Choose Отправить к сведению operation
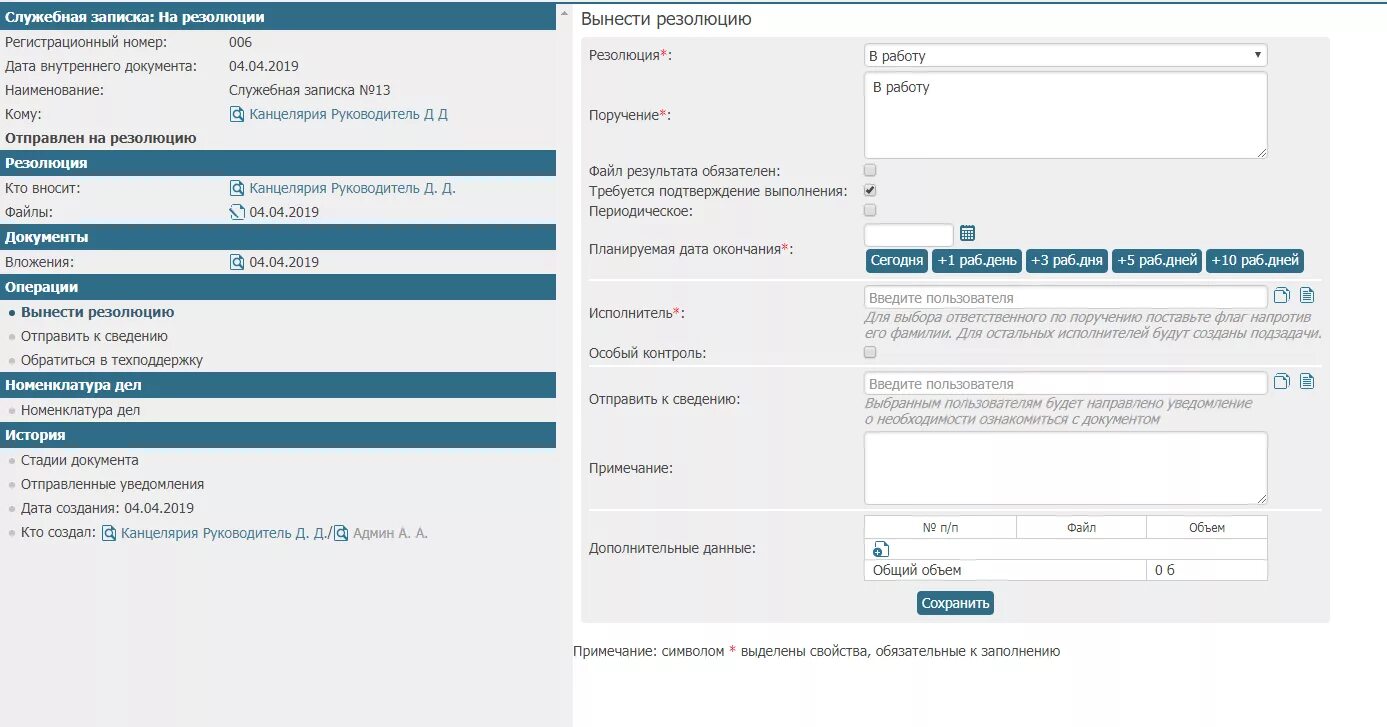This screenshot has width=1387, height=727. pyautogui.click(x=94, y=336)
